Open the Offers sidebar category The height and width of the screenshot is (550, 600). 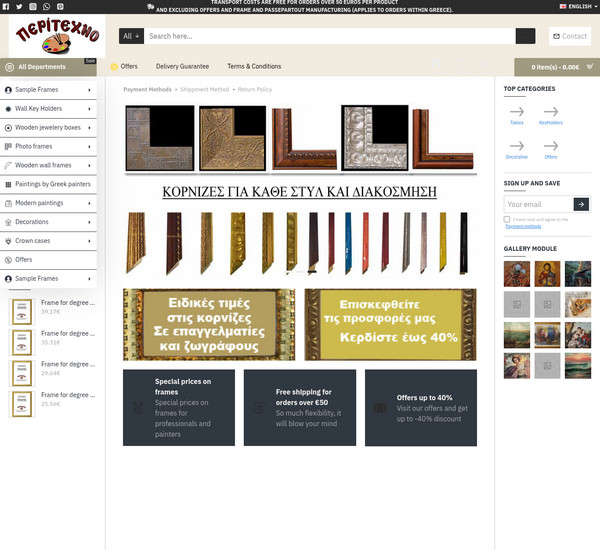[x=48, y=259]
